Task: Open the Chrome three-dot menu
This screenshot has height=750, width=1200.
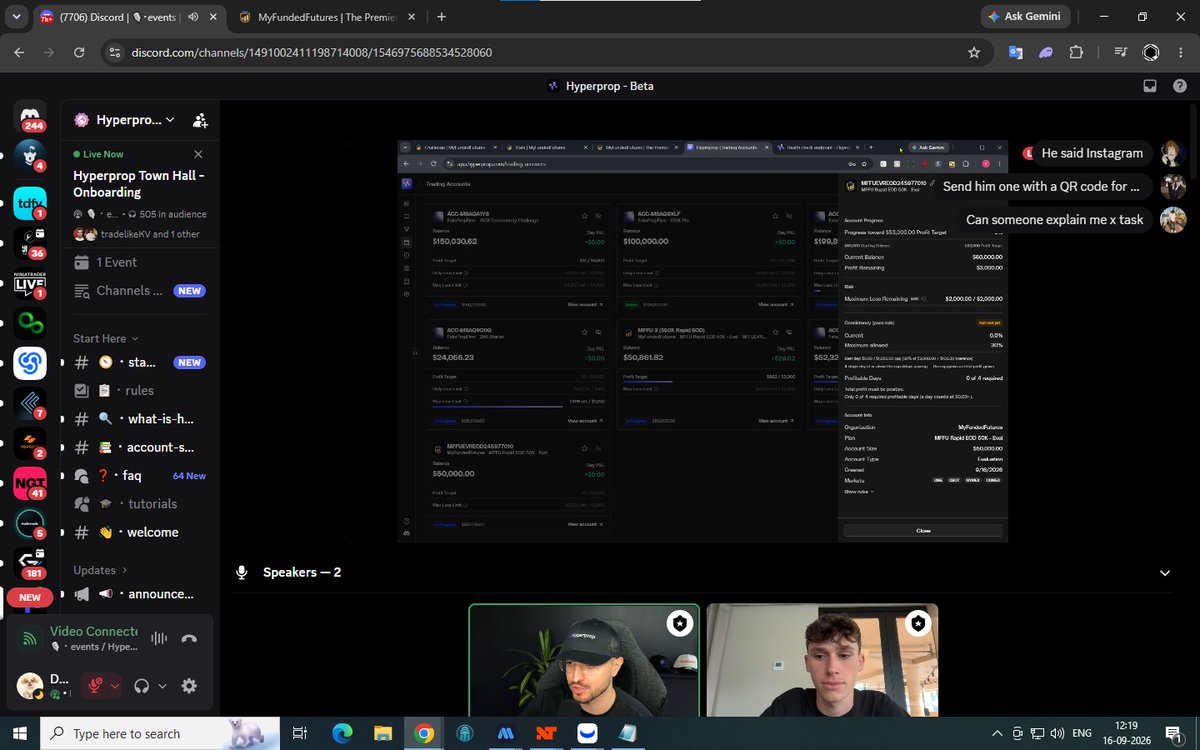Action: [1181, 52]
